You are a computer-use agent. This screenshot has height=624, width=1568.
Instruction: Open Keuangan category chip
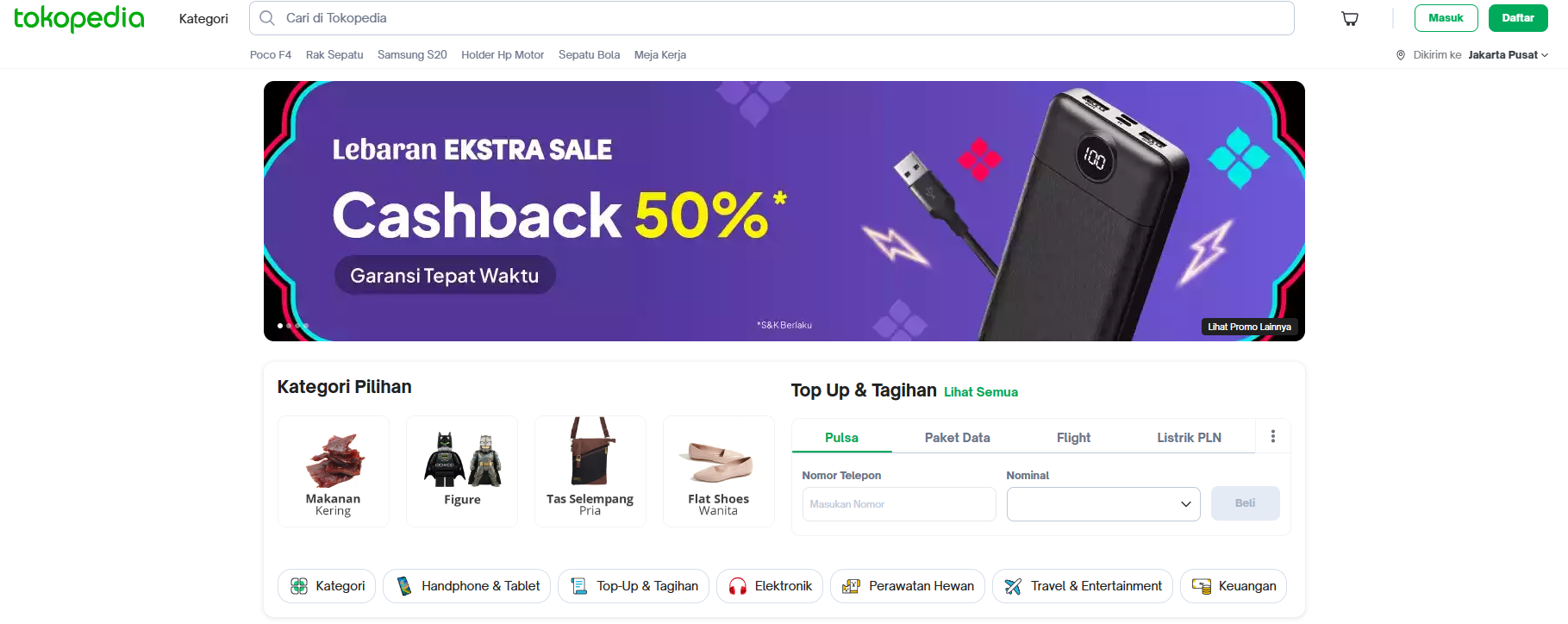[1234, 586]
